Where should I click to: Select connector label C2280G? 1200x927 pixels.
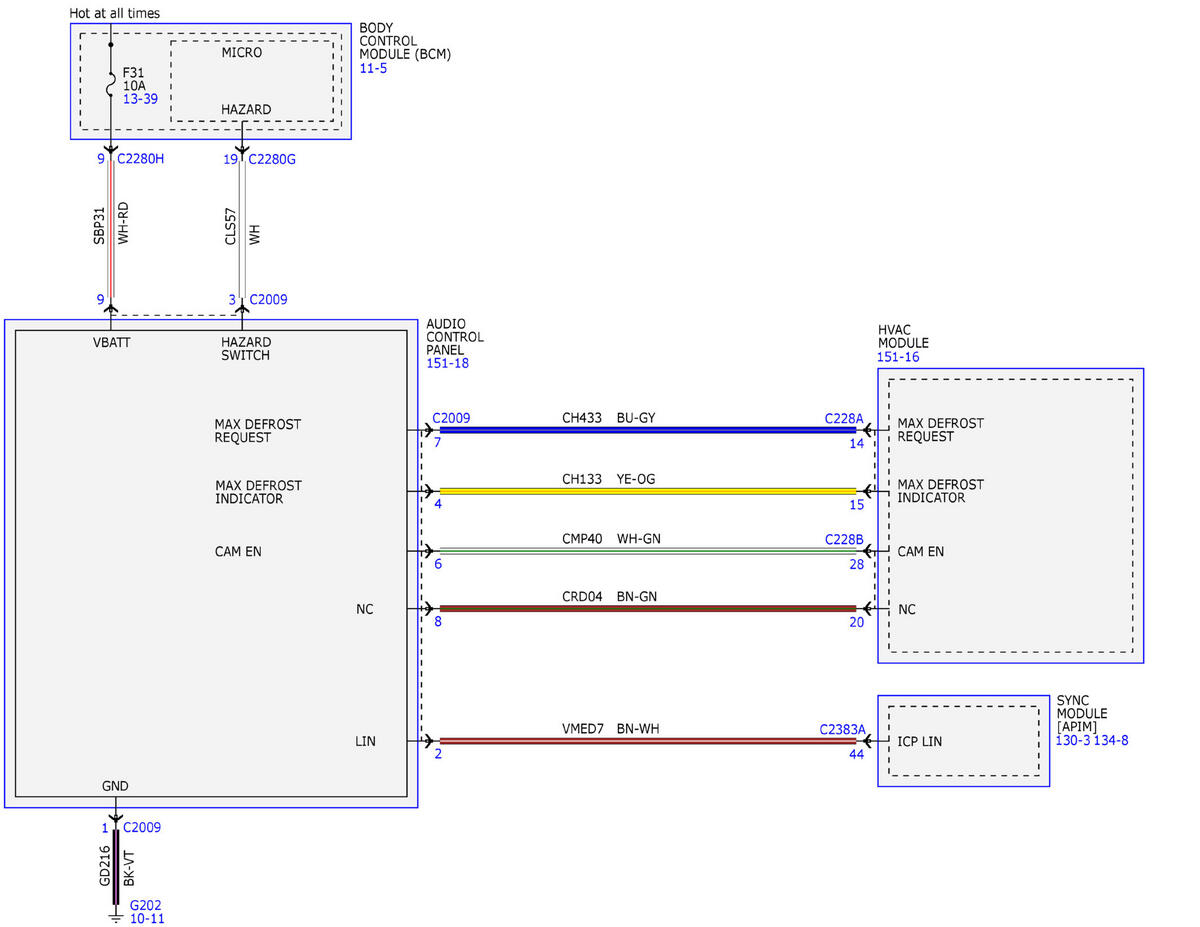pyautogui.click(x=272, y=158)
